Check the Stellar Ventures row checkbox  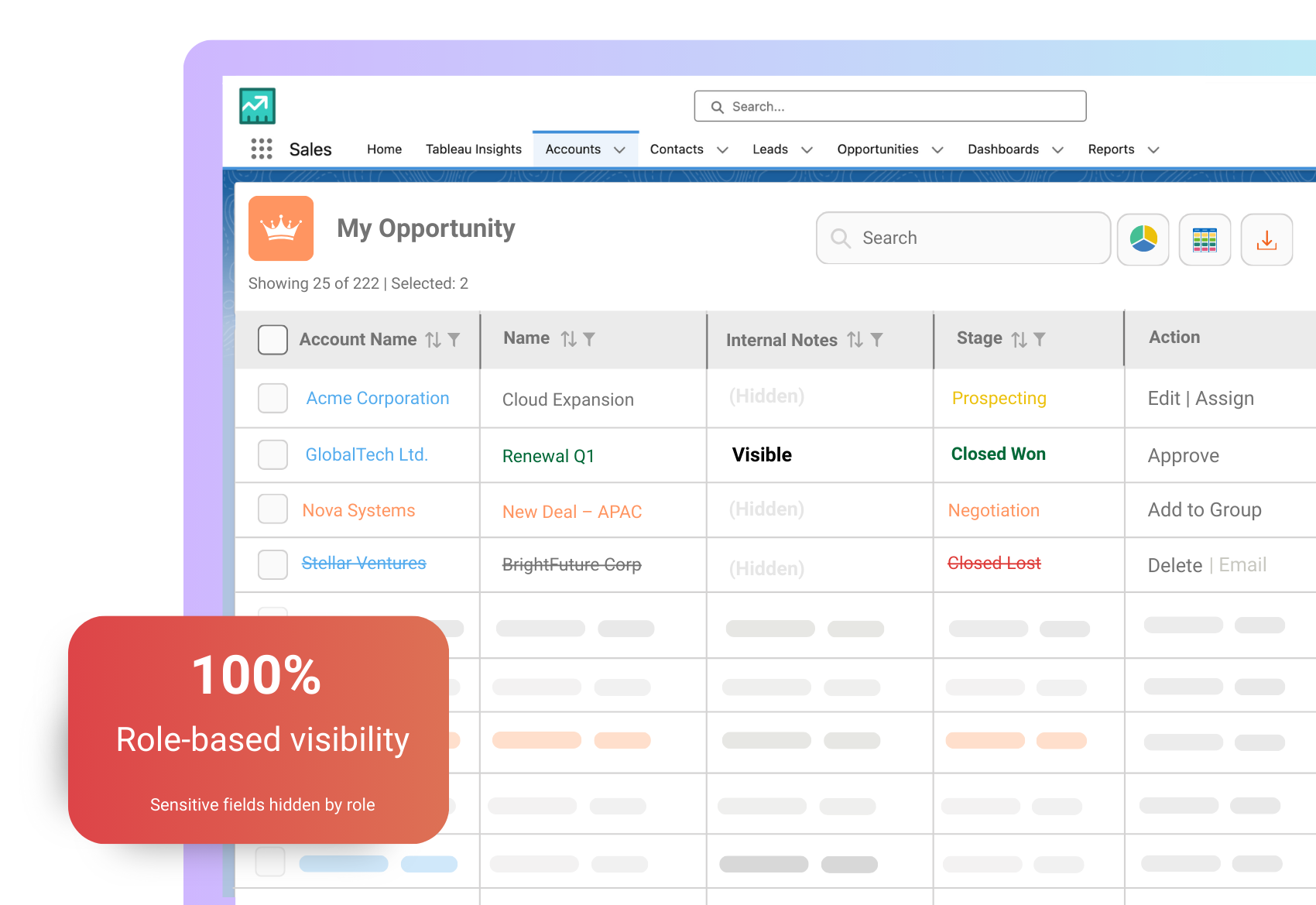(272, 564)
